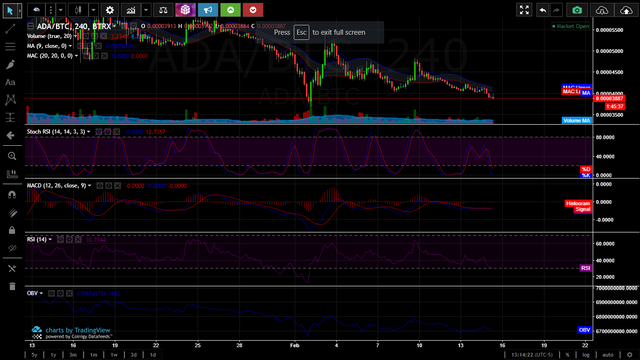Open the horizontal lines pitchfork tool
This screenshot has height=360, width=640.
pos(11,47)
